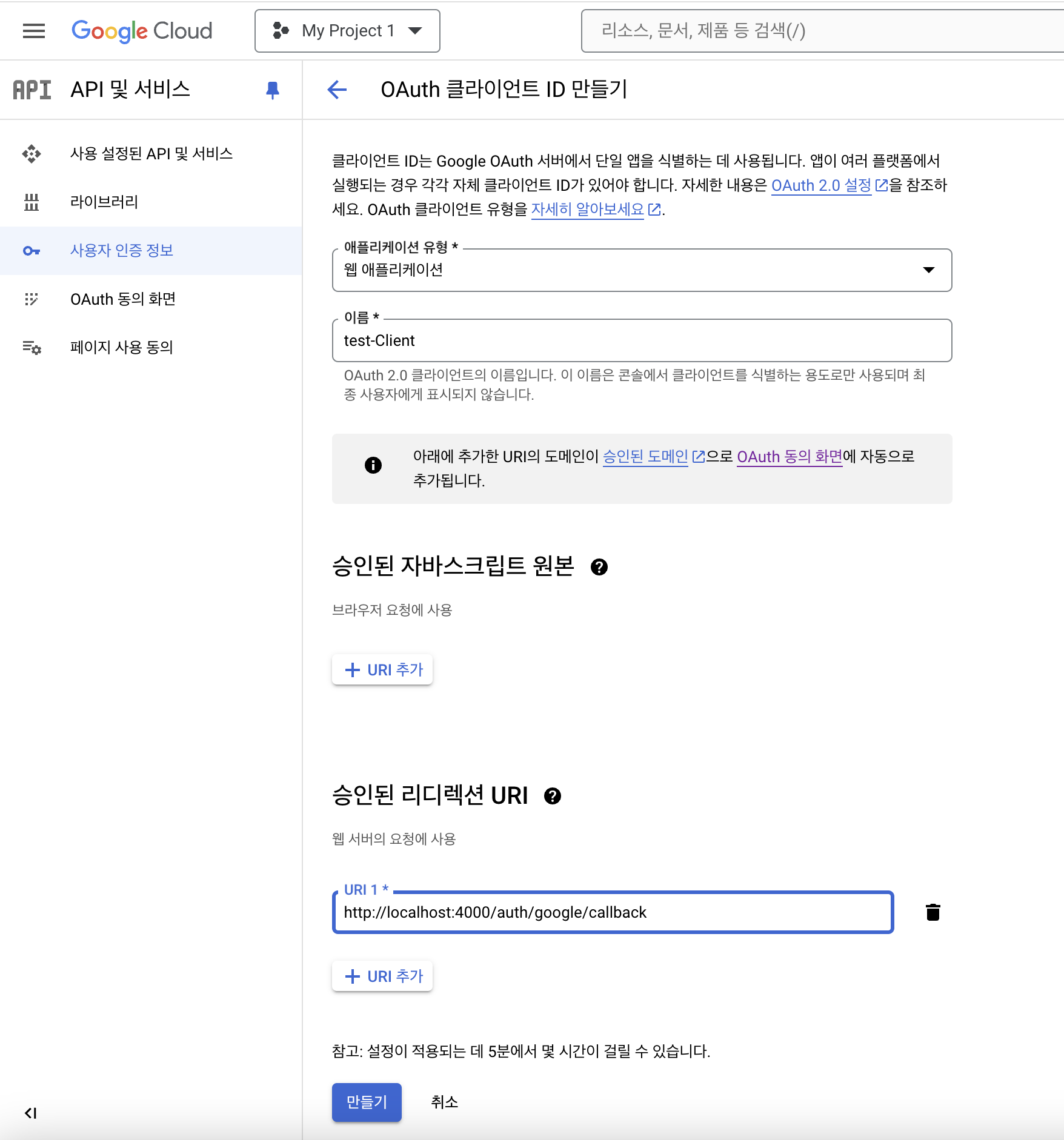Click the URI 1 redirect input field
Screen dimensions: 1064x1140
(613, 912)
